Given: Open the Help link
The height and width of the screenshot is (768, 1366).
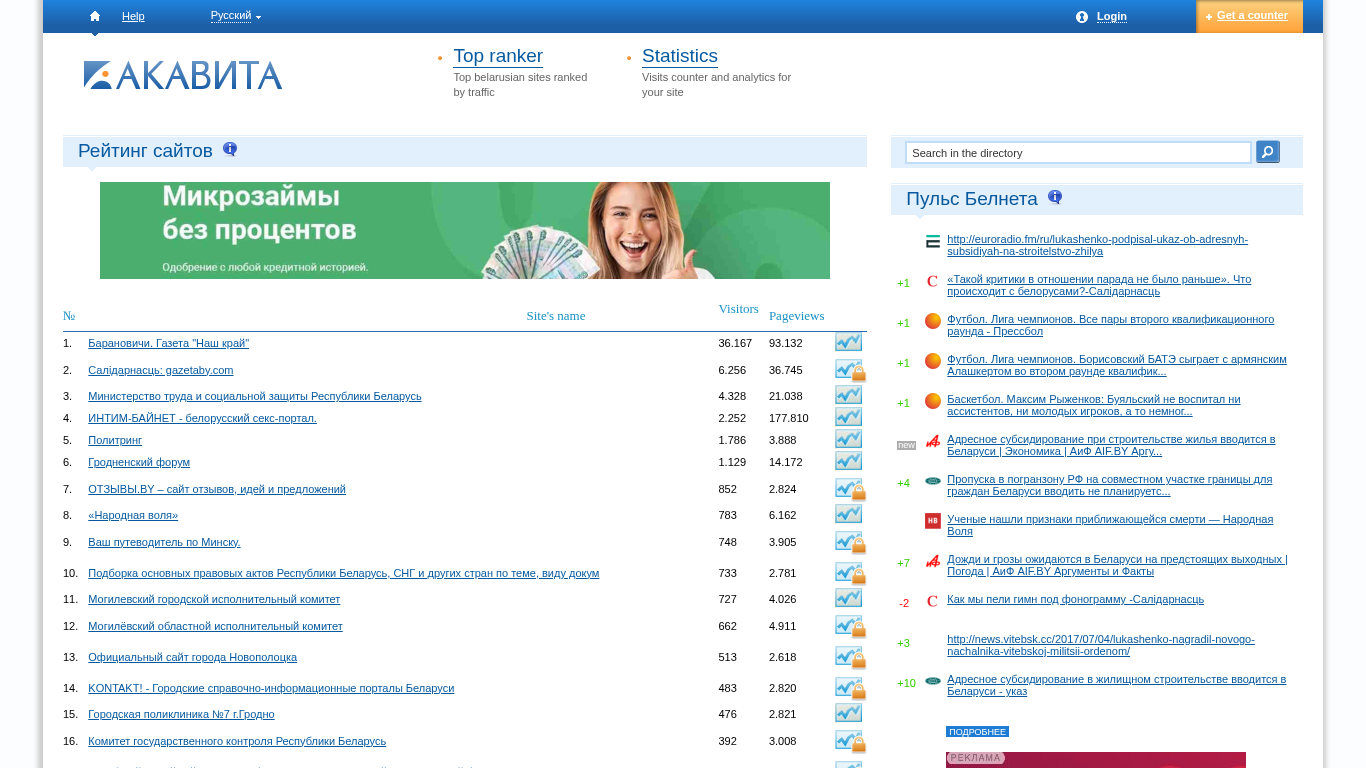Looking at the screenshot, I should click(133, 16).
